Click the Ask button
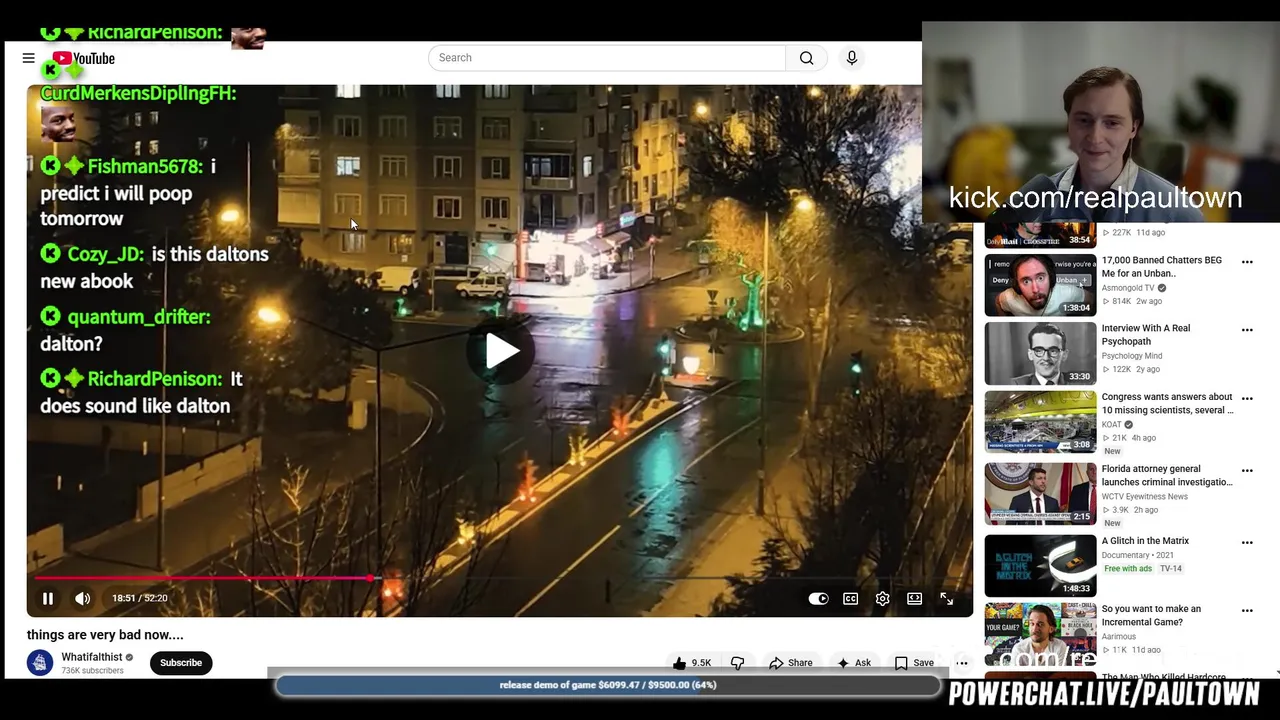 coord(854,663)
